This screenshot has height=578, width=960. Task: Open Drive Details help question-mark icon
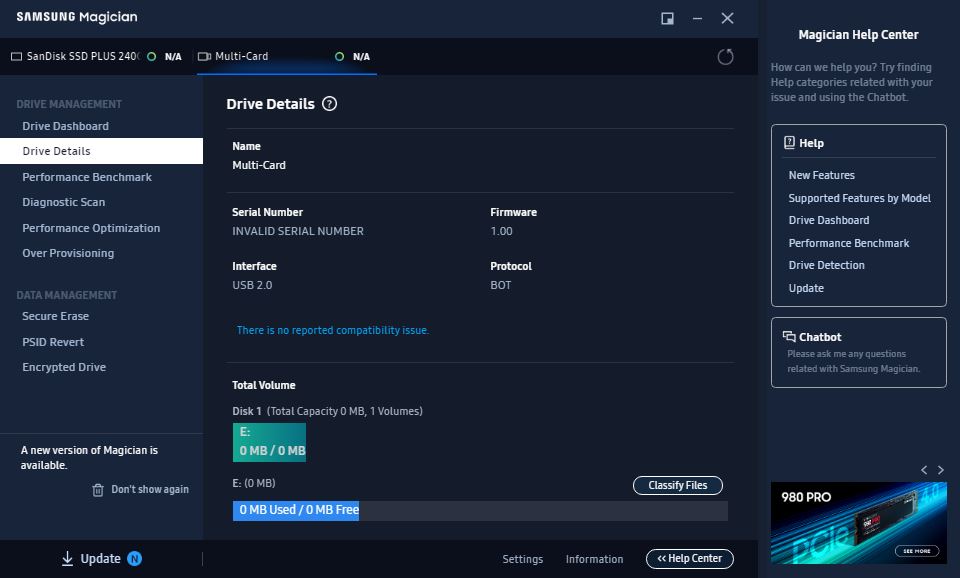(329, 104)
